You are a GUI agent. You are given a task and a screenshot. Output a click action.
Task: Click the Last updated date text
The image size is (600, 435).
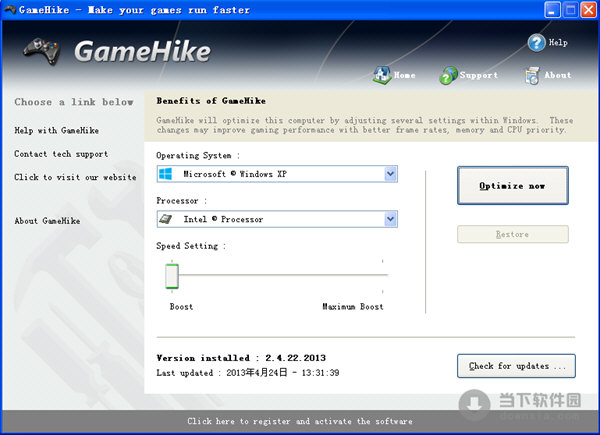[248, 373]
